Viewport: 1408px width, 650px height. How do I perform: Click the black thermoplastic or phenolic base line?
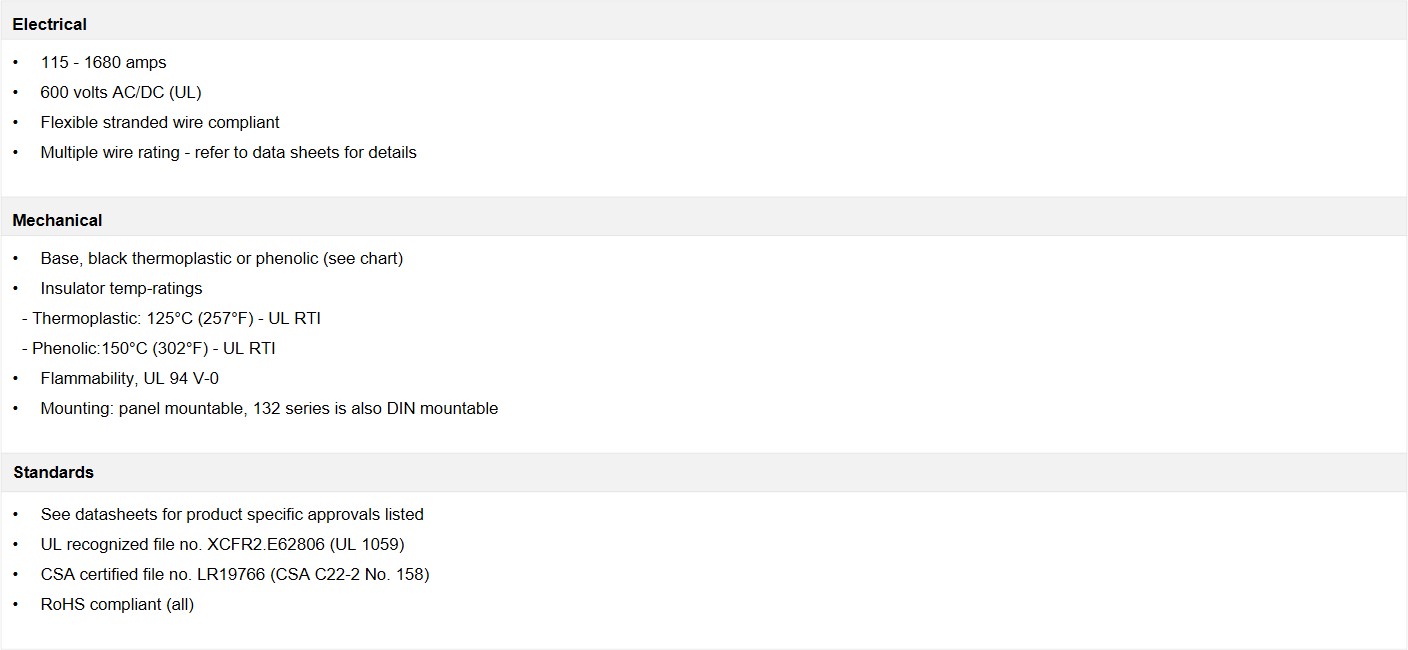[x=222, y=258]
